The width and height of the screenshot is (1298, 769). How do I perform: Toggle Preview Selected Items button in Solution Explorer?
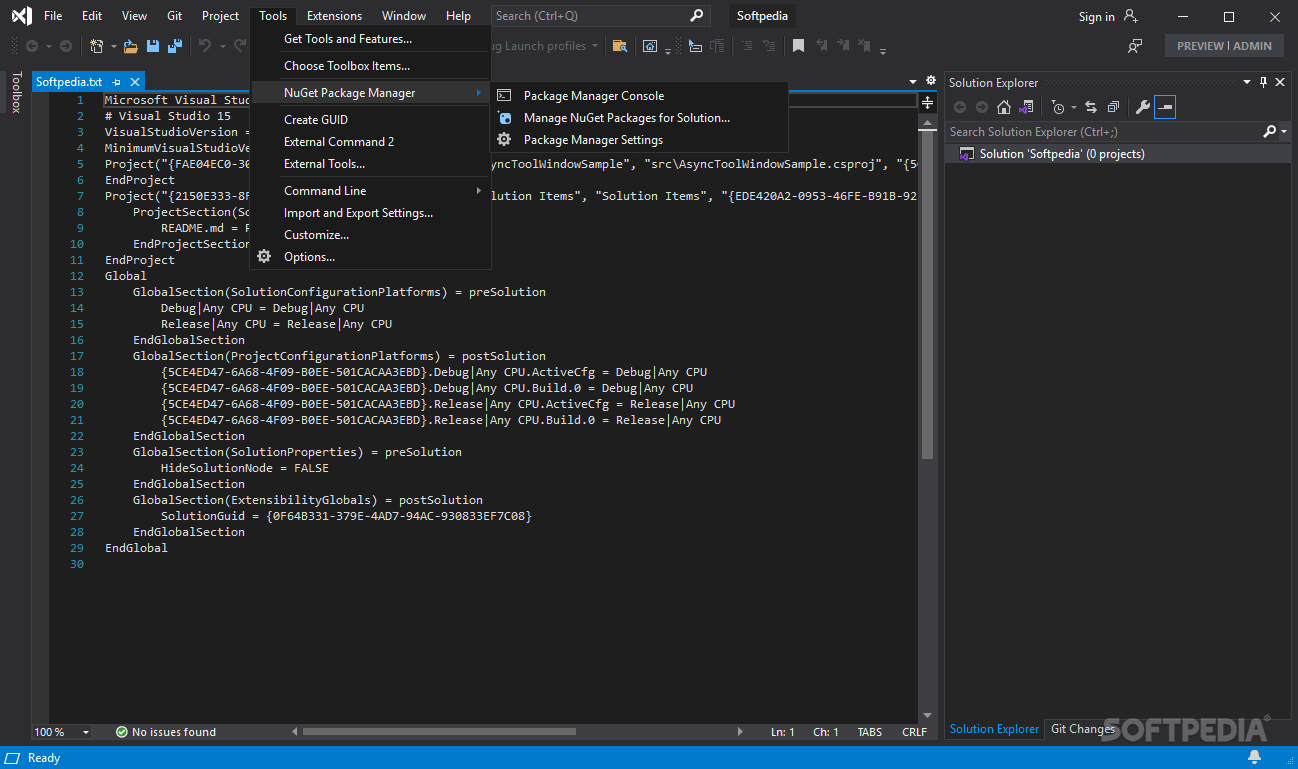[1165, 107]
